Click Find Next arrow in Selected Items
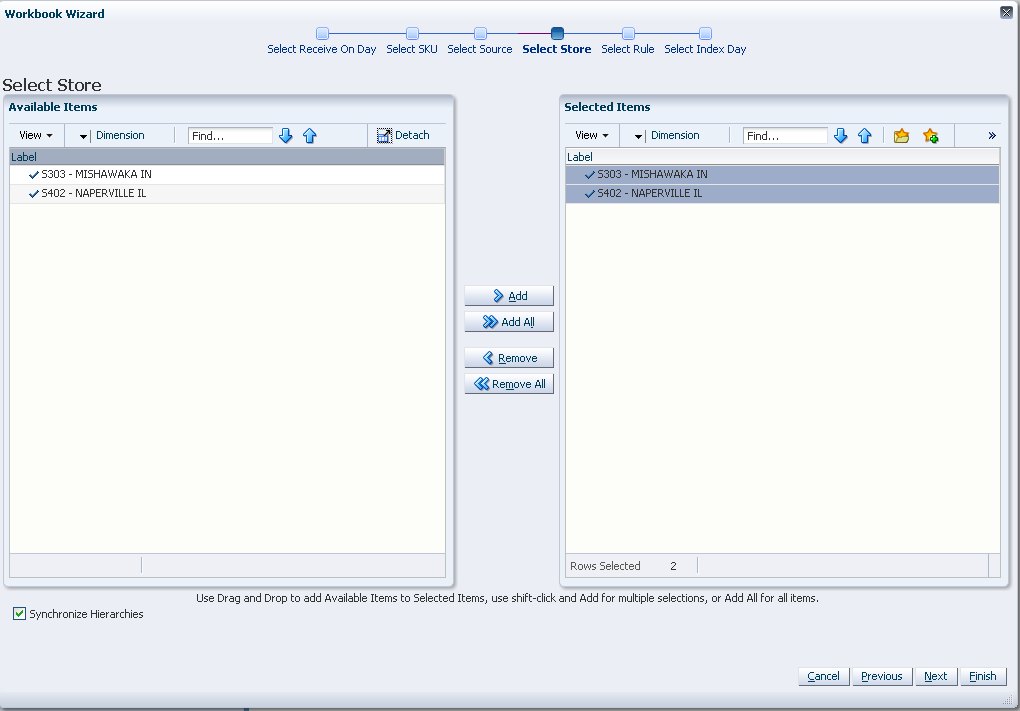This screenshot has height=711, width=1020. pos(840,135)
